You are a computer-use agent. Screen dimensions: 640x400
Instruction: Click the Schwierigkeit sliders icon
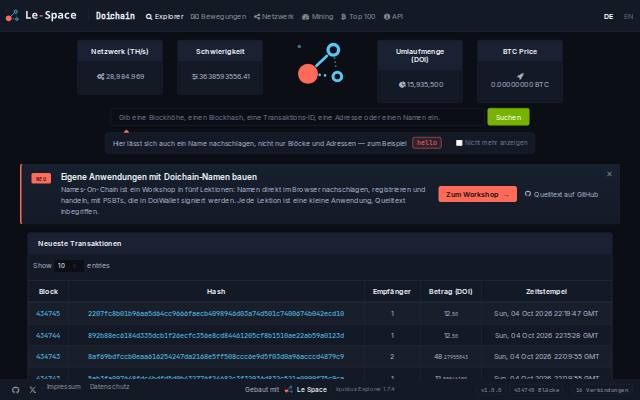195,76
